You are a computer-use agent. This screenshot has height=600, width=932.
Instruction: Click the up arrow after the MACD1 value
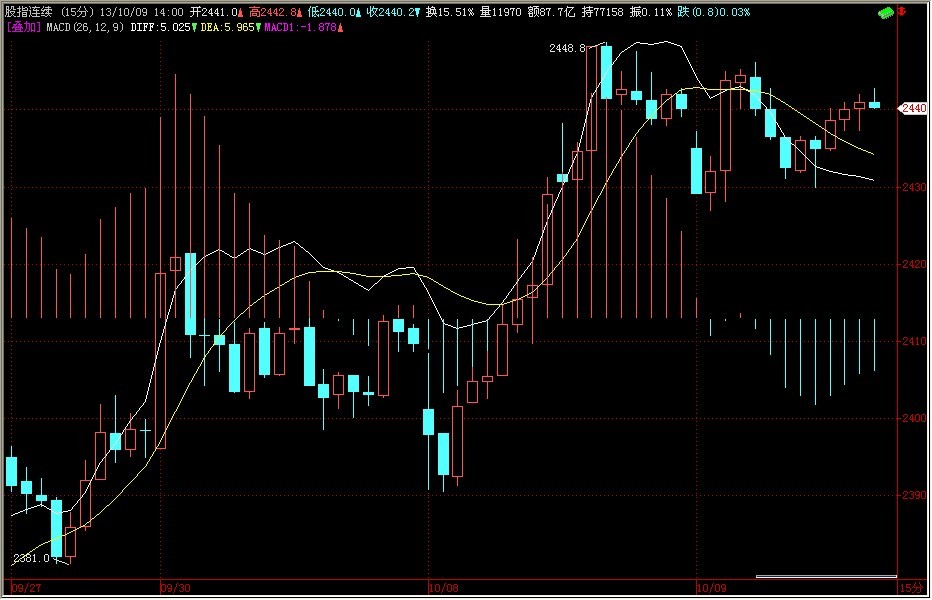pyautogui.click(x=342, y=27)
